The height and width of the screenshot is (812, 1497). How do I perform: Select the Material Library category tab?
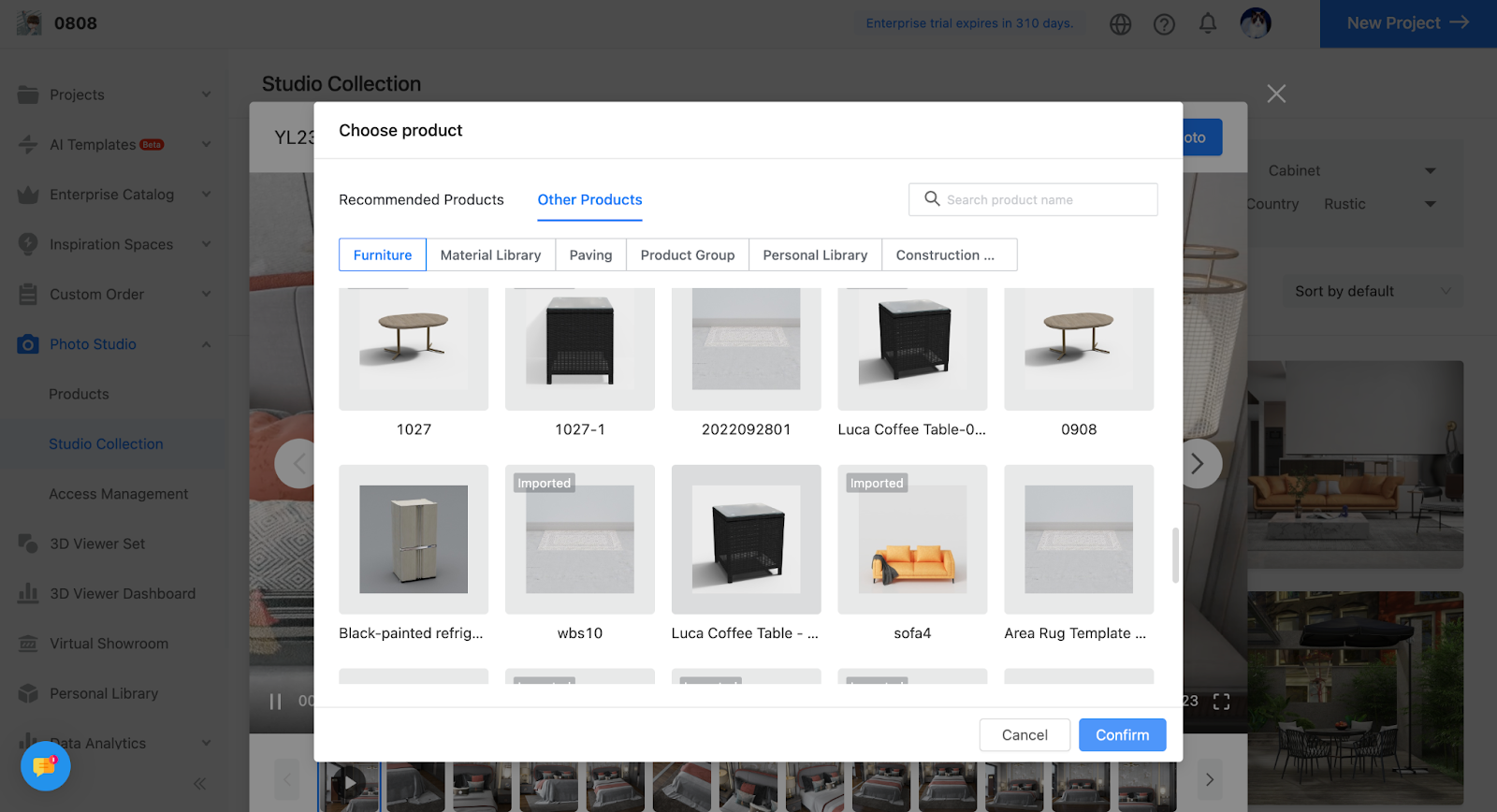(490, 255)
